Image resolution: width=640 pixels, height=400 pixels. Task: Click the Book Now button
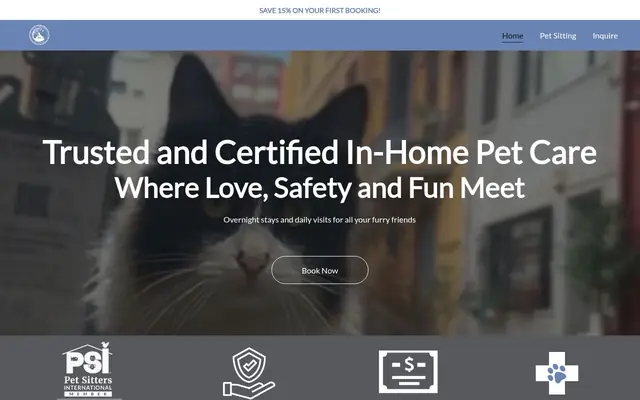(x=320, y=270)
